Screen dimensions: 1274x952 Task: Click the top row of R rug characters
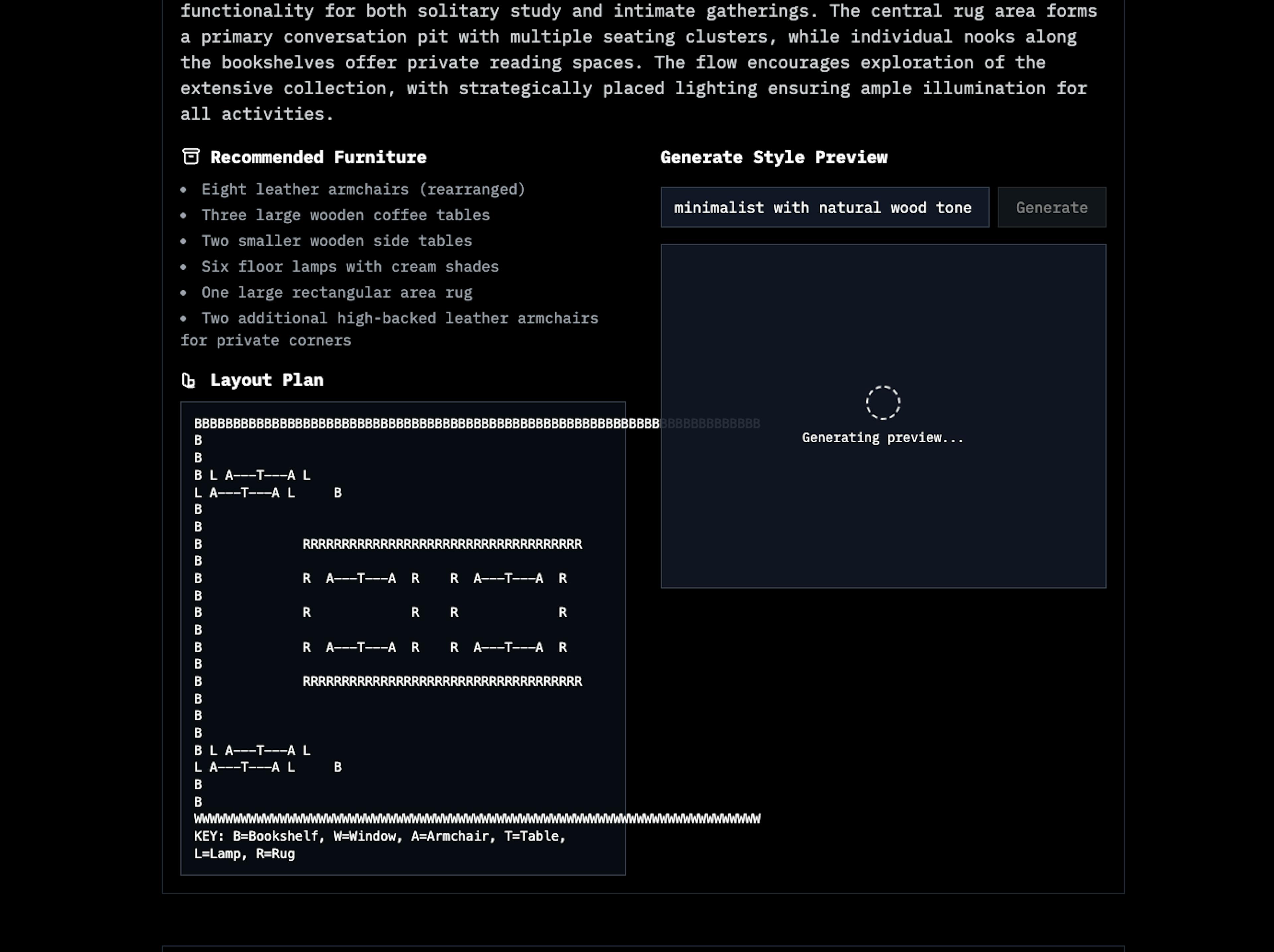(442, 544)
